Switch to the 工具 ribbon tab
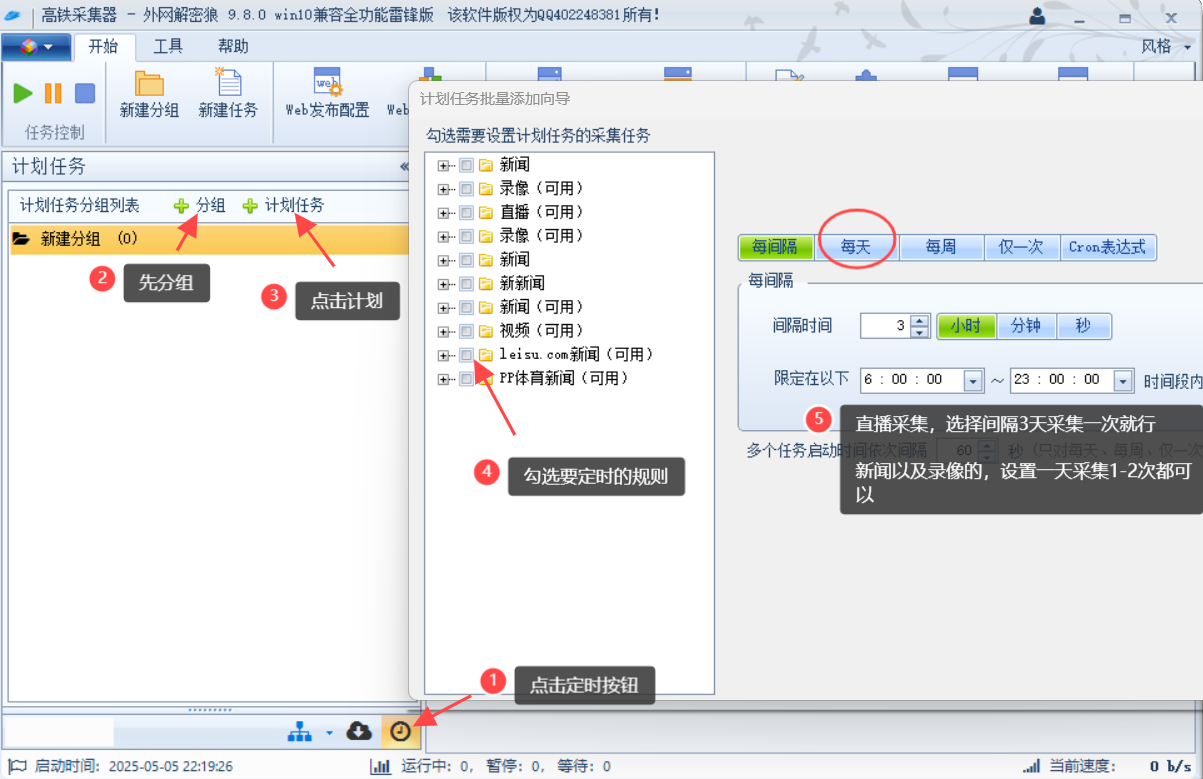Image resolution: width=1203 pixels, height=779 pixels. pos(168,46)
